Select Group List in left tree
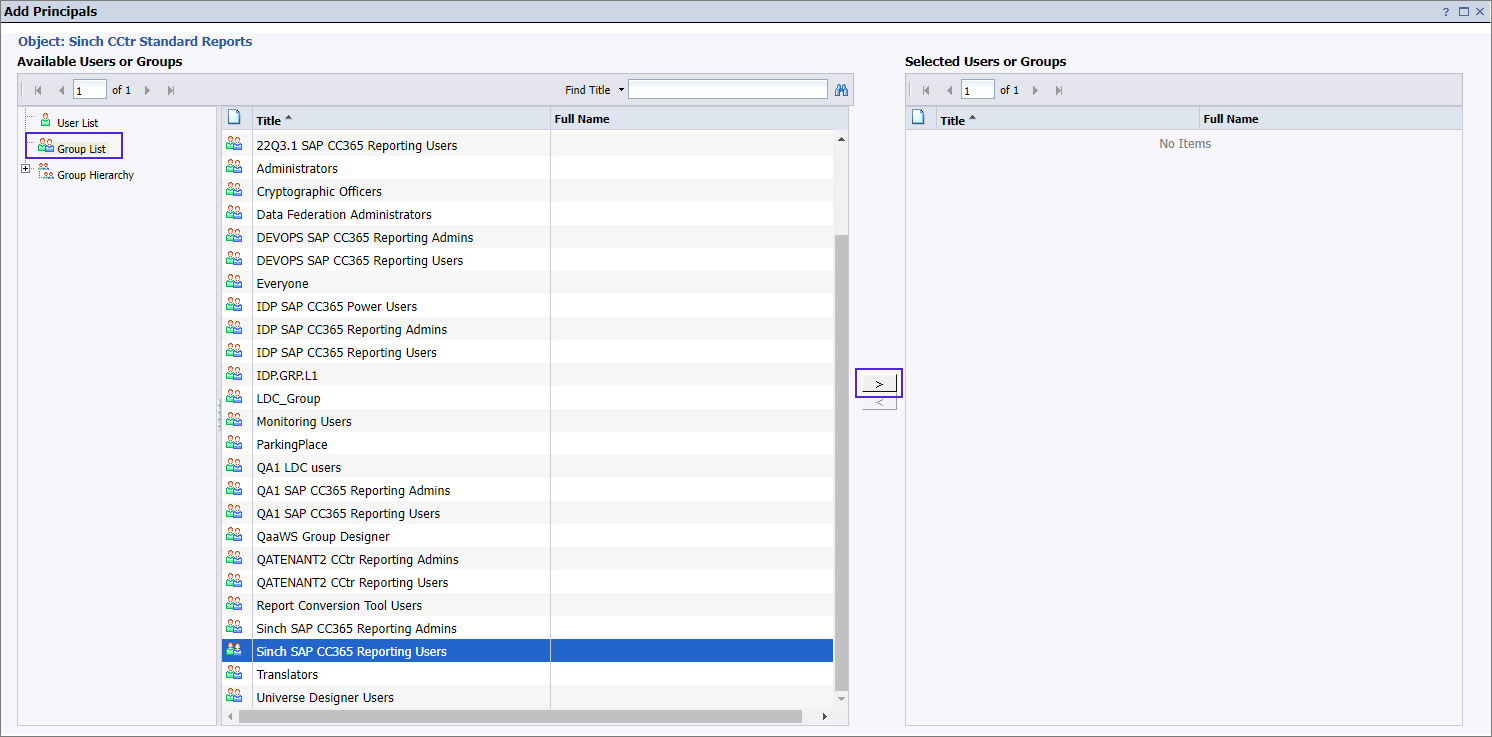The height and width of the screenshot is (737, 1492). point(80,149)
